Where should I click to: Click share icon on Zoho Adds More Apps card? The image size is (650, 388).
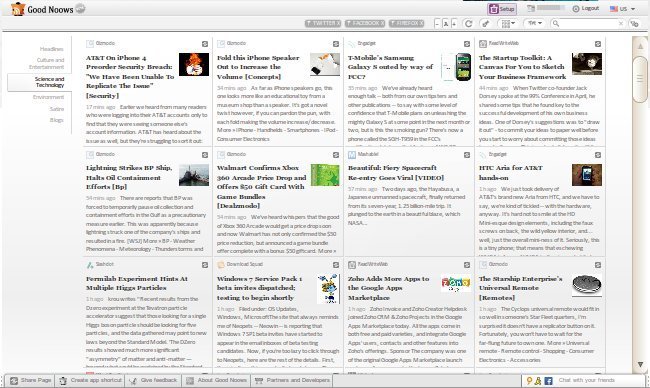coord(467,265)
